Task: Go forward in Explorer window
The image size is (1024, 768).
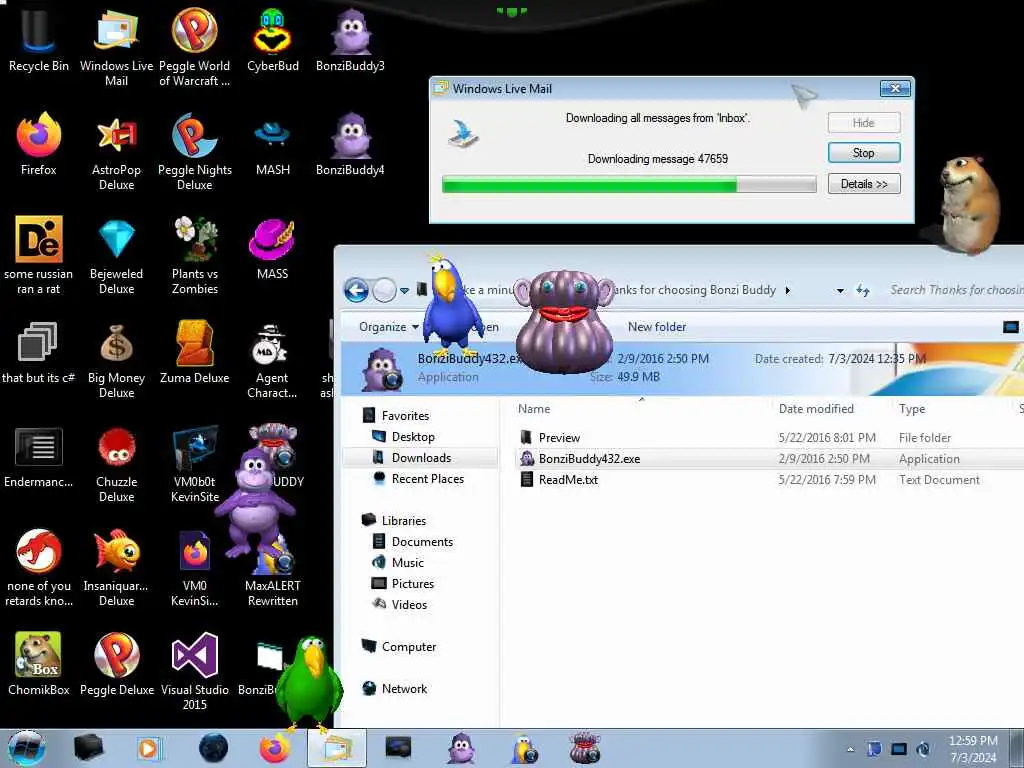Action: click(x=385, y=290)
